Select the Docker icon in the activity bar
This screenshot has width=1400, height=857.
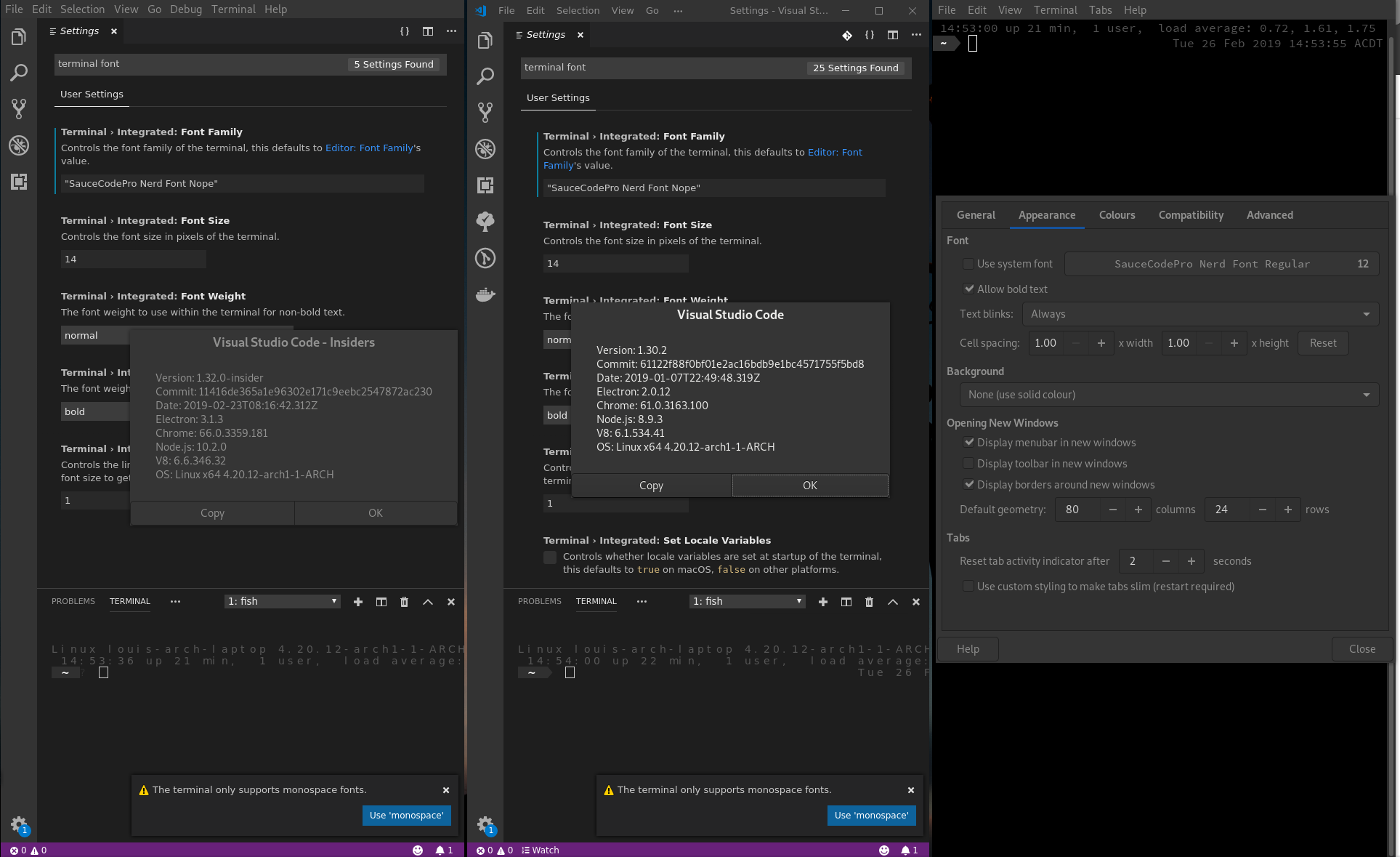click(x=485, y=294)
